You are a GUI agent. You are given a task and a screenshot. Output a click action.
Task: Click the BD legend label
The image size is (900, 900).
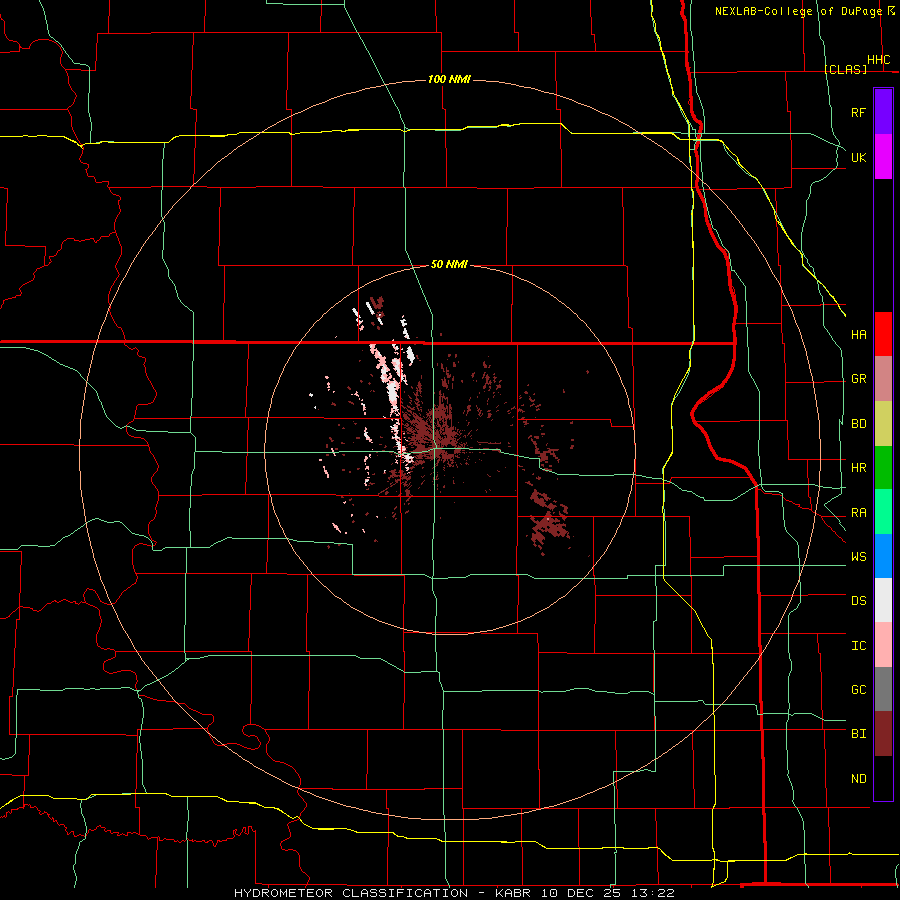coord(858,424)
